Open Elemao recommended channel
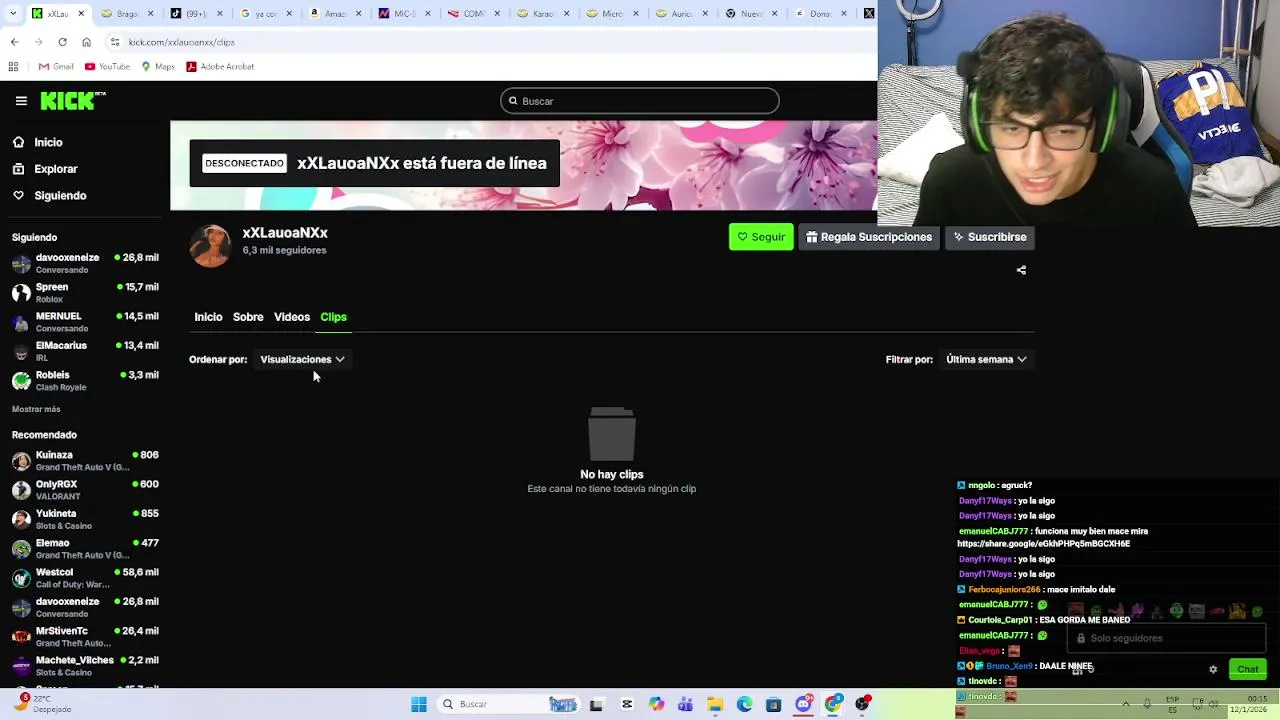The width and height of the screenshot is (1280, 720). [x=85, y=548]
